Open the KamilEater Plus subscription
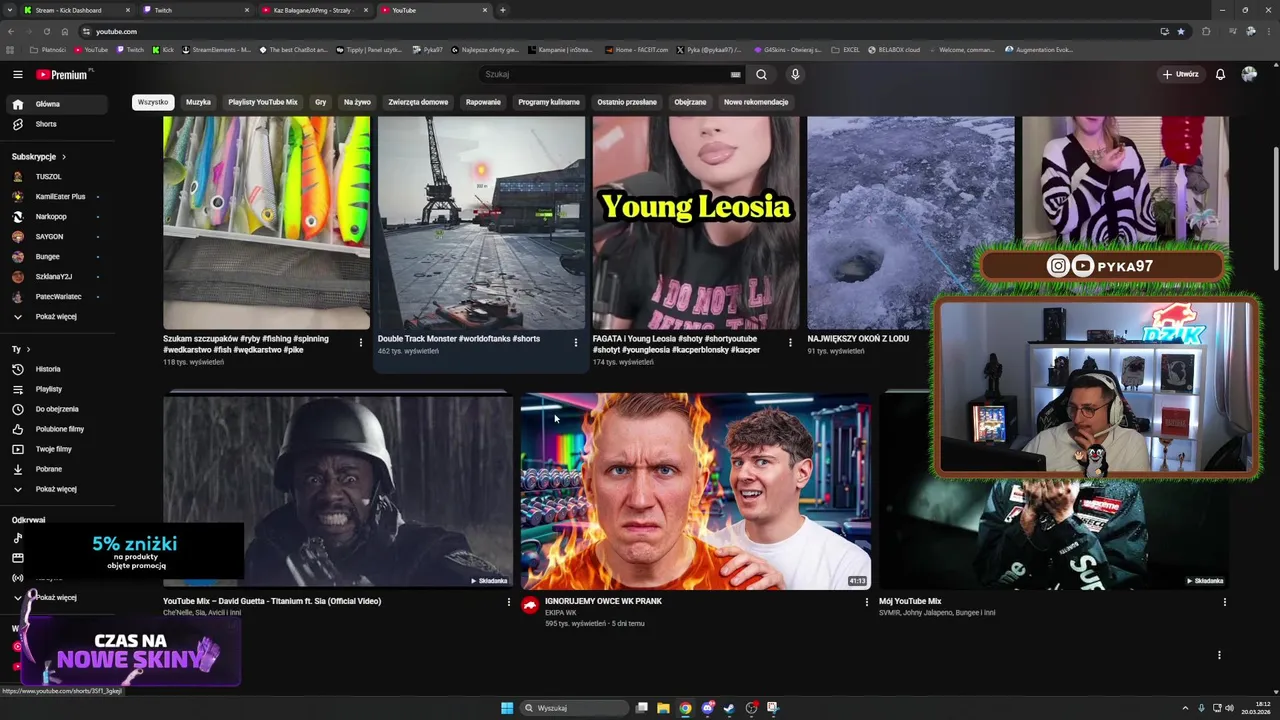 [56, 197]
